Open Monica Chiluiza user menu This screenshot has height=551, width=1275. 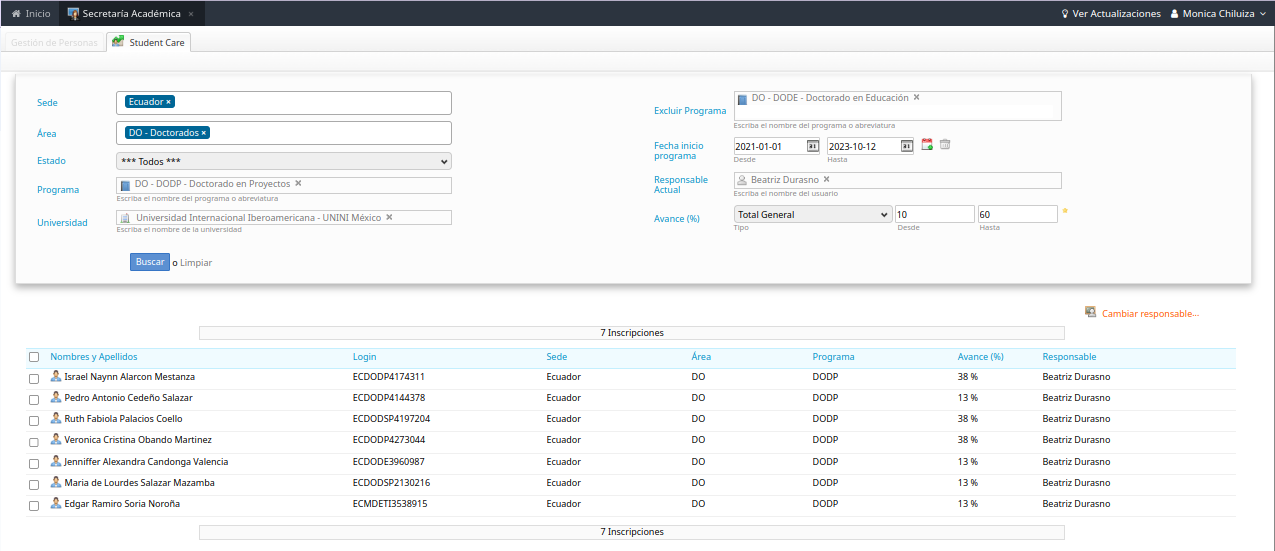[x=1217, y=14]
